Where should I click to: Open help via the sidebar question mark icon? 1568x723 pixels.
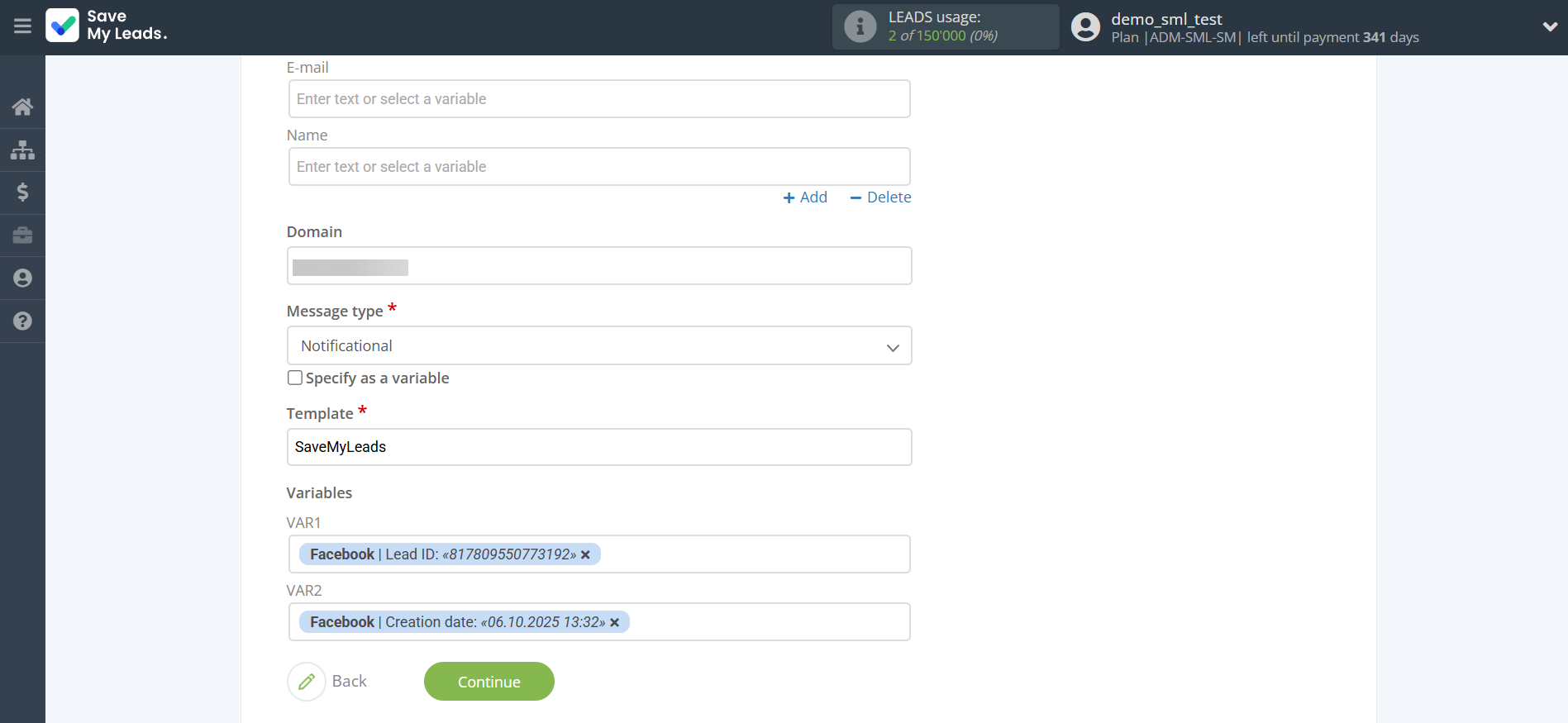coord(22,321)
